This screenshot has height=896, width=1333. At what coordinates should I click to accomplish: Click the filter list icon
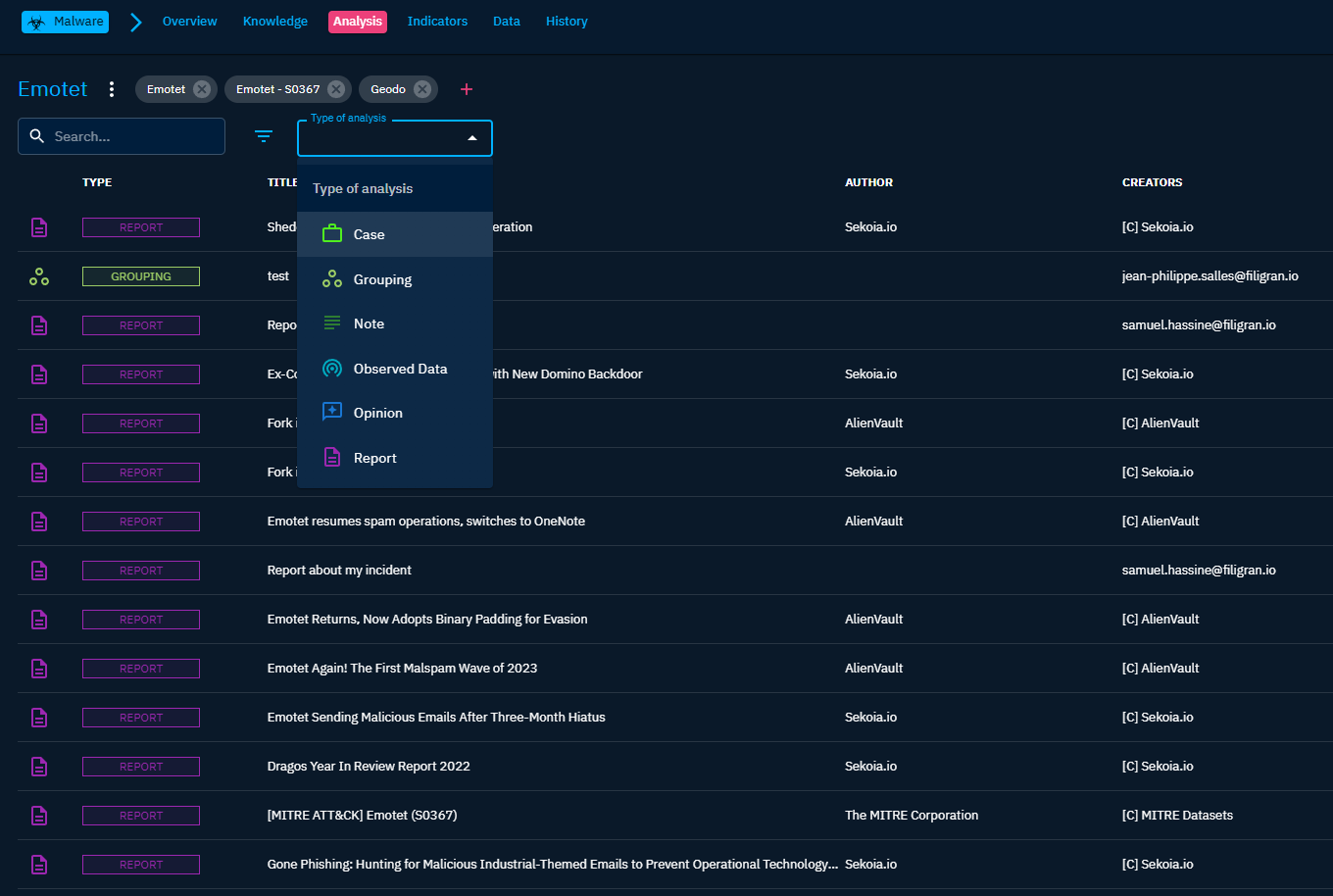tap(264, 136)
